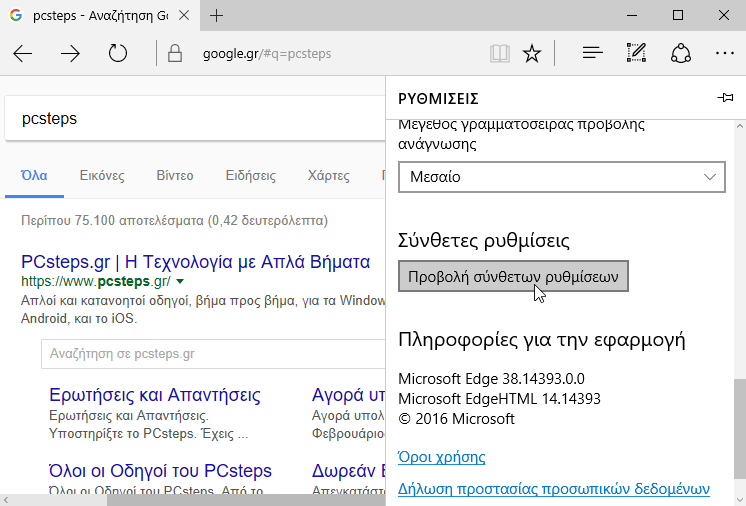Click the Αναζήτηση σε pcsteps.gr field
The width and height of the screenshot is (746, 506).
click(213, 354)
